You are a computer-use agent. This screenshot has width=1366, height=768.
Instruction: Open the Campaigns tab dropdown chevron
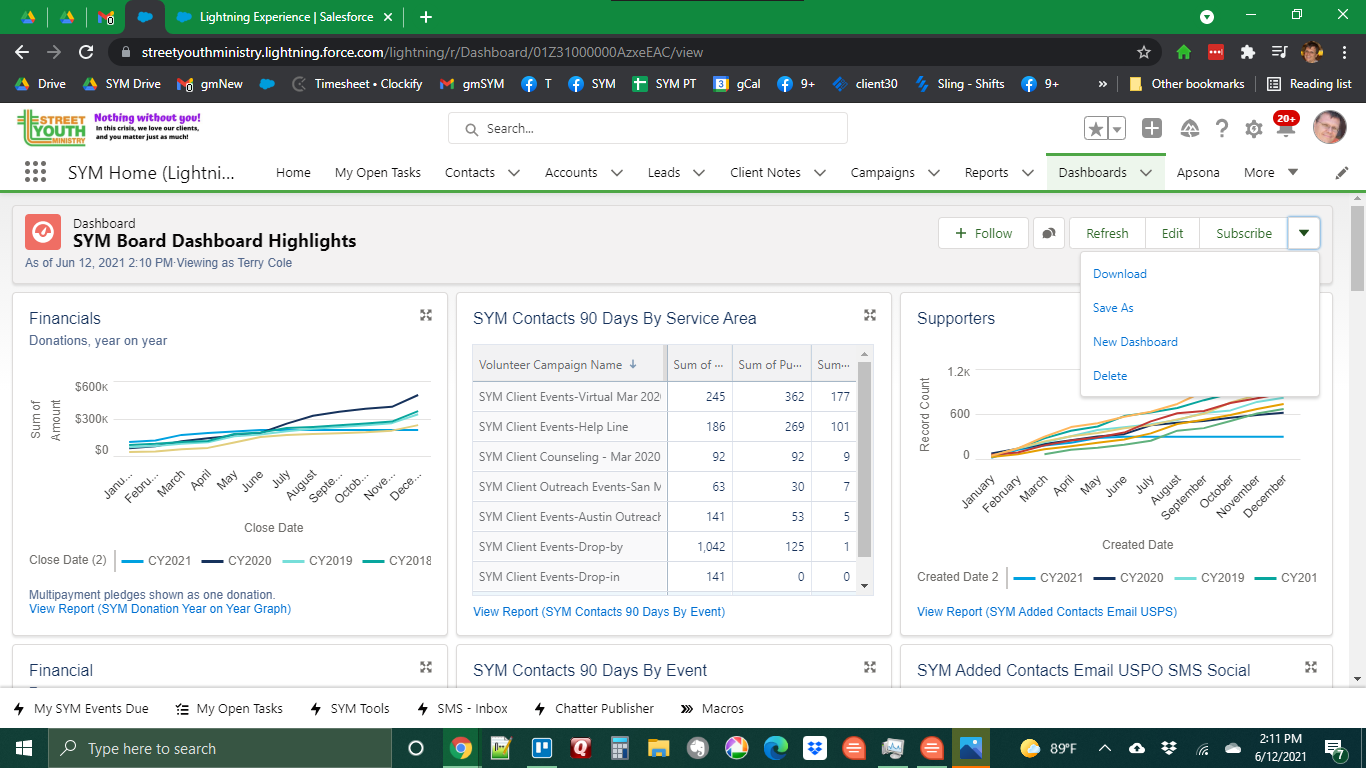click(x=934, y=172)
